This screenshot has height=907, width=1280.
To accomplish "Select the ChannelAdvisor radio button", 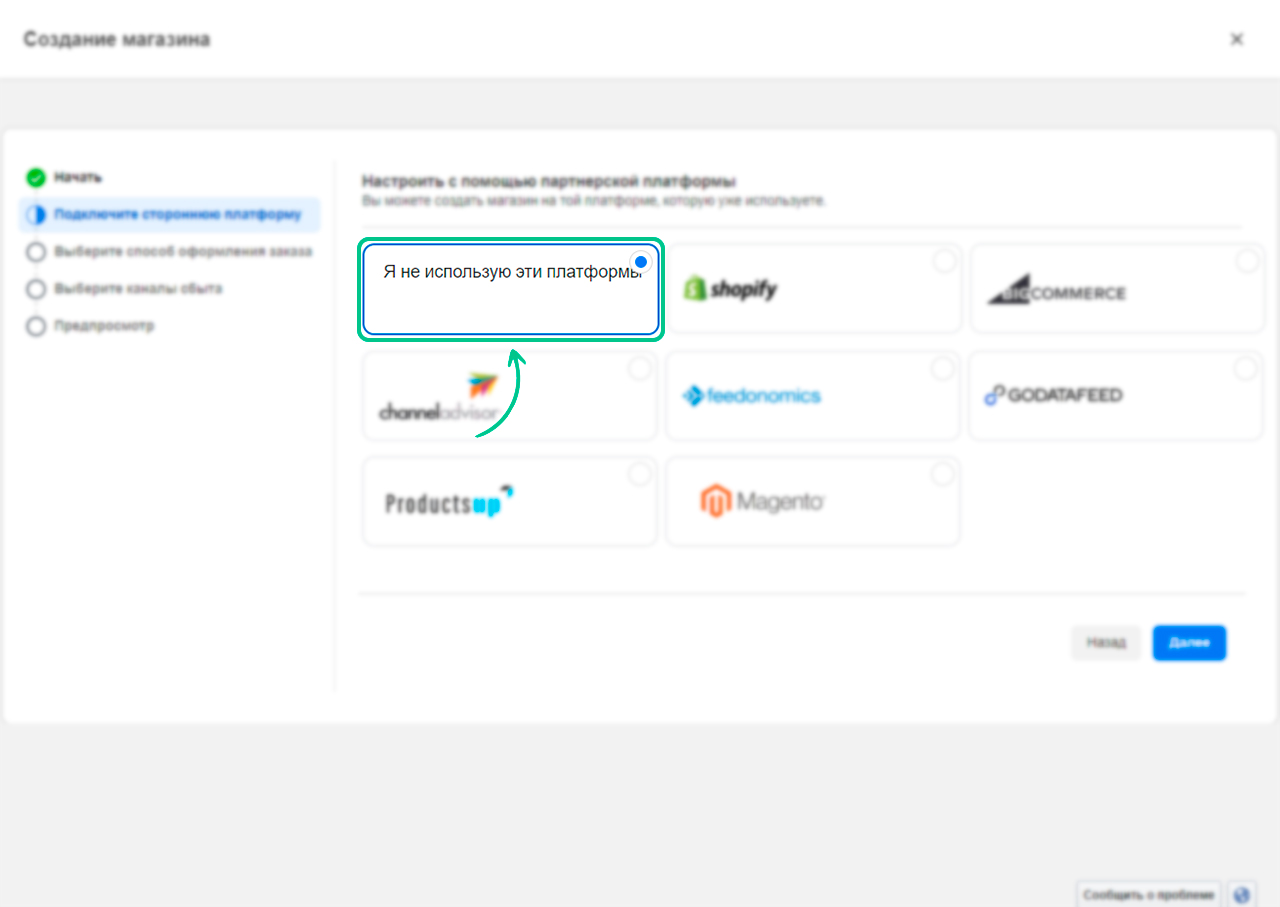I will 640,369.
